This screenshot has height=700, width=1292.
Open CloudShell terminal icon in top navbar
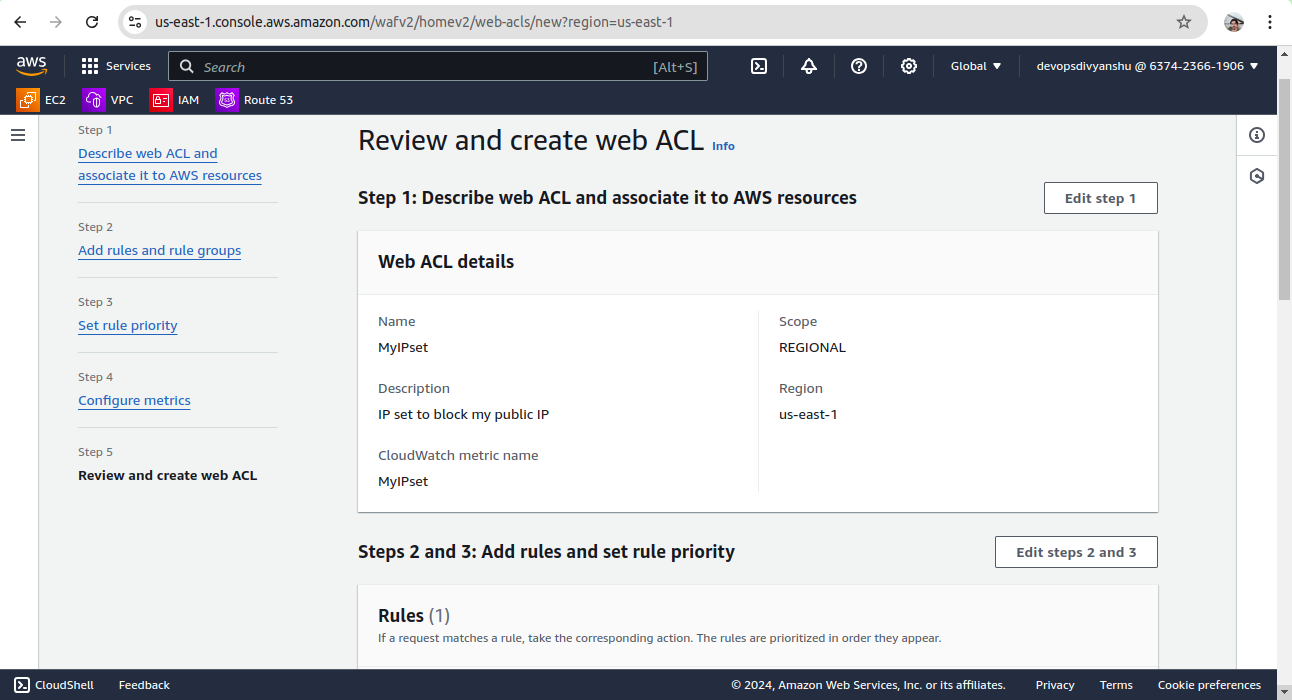[759, 66]
